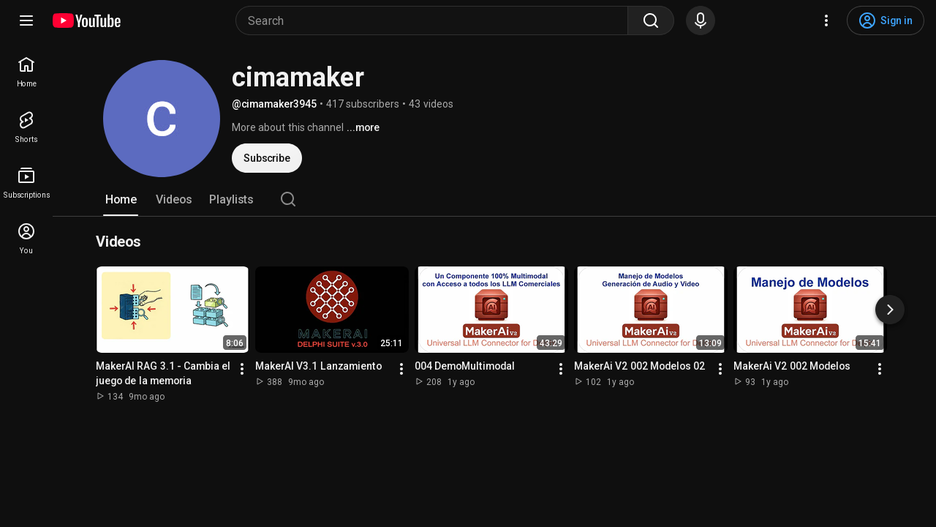Open options menu for MakerAi V2 002 Modelos
Image resolution: width=936 pixels, height=527 pixels.
pyautogui.click(x=879, y=369)
